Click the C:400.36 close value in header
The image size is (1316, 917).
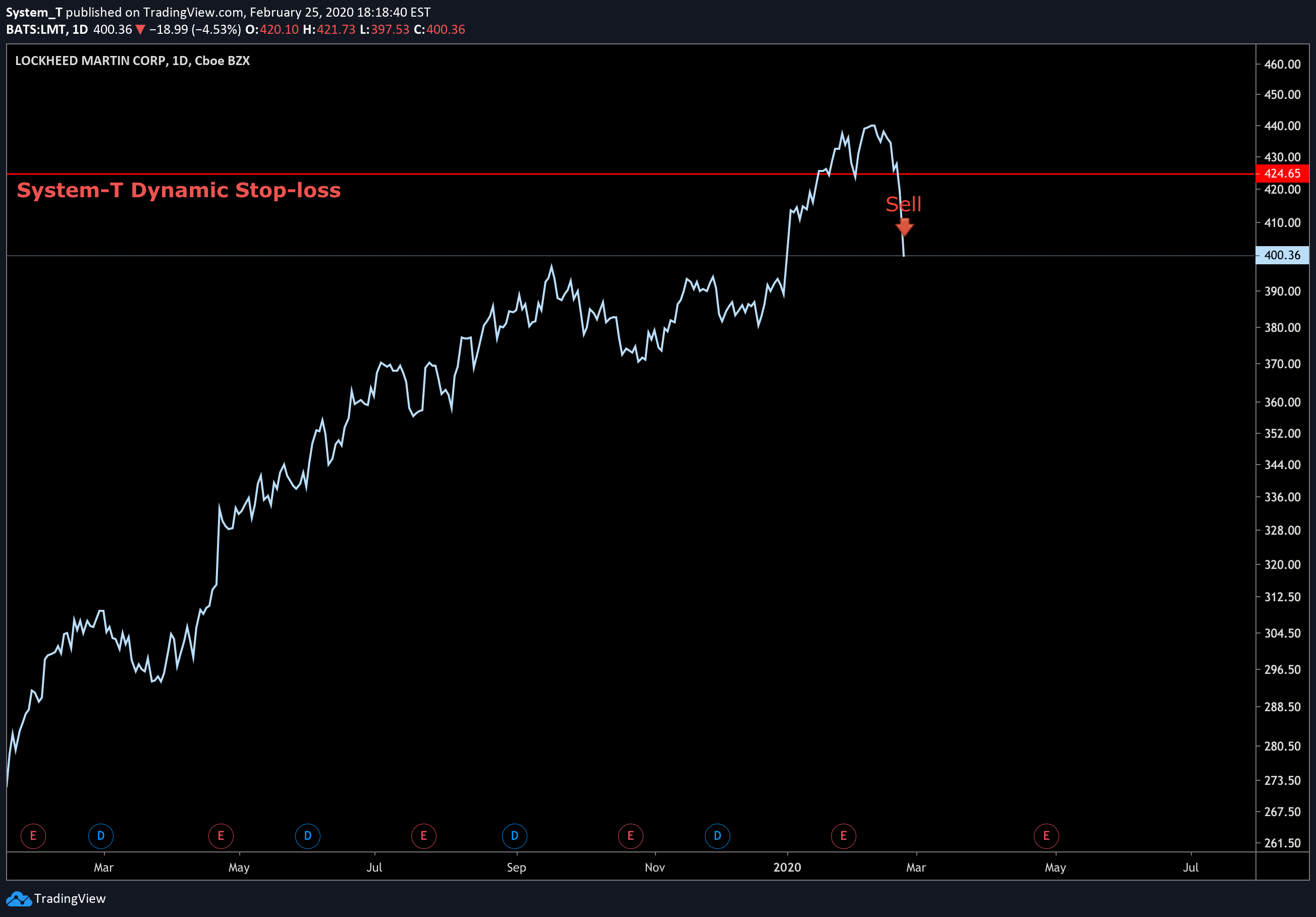coord(440,30)
